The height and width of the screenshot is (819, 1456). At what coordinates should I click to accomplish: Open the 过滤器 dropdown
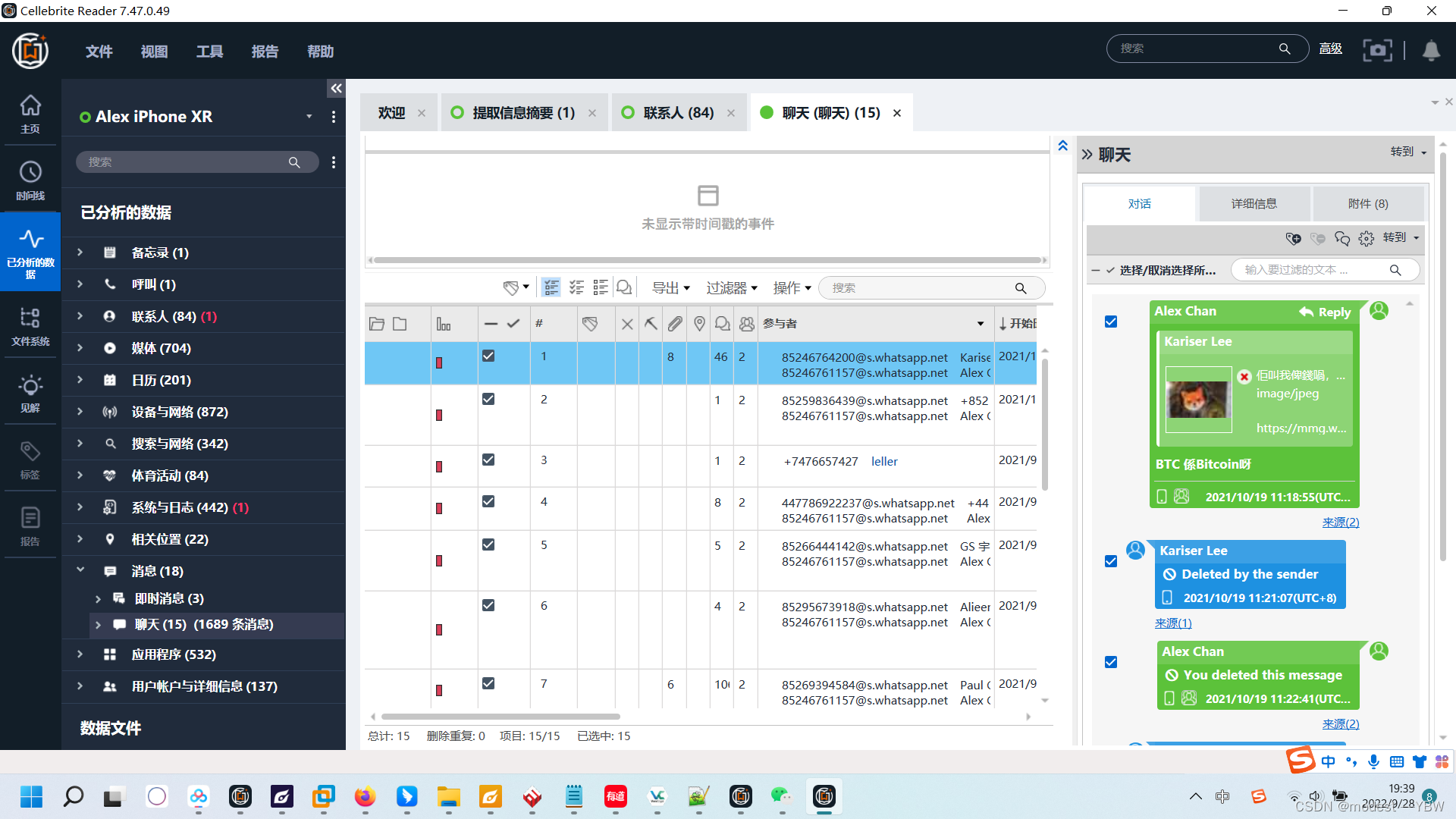pyautogui.click(x=732, y=288)
